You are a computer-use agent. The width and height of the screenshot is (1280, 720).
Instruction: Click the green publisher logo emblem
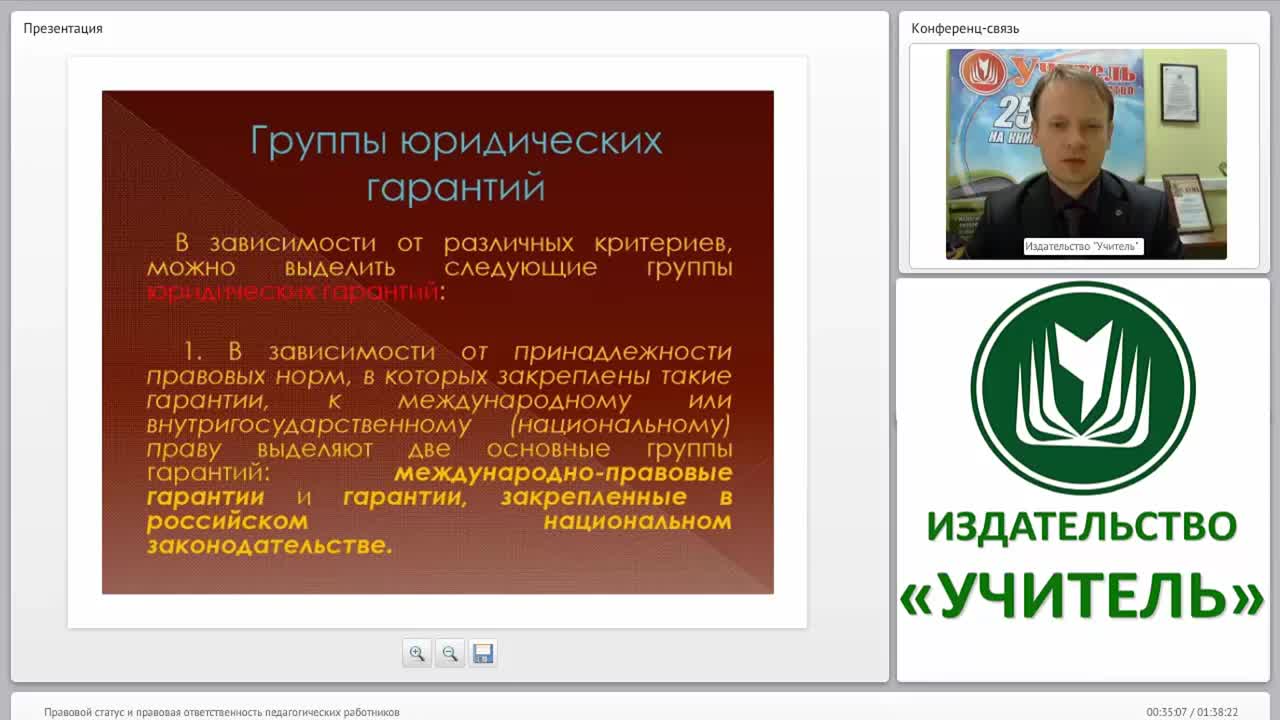[1083, 388]
